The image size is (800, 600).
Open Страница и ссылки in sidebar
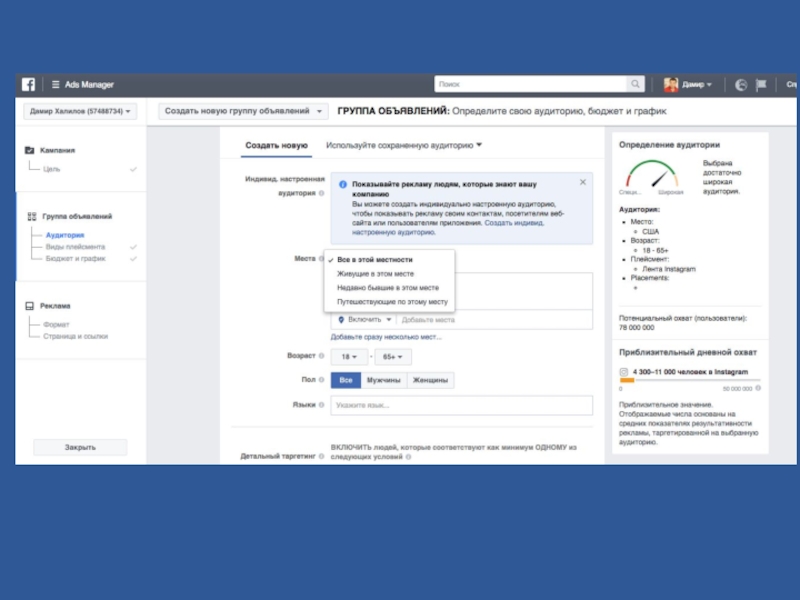click(76, 336)
